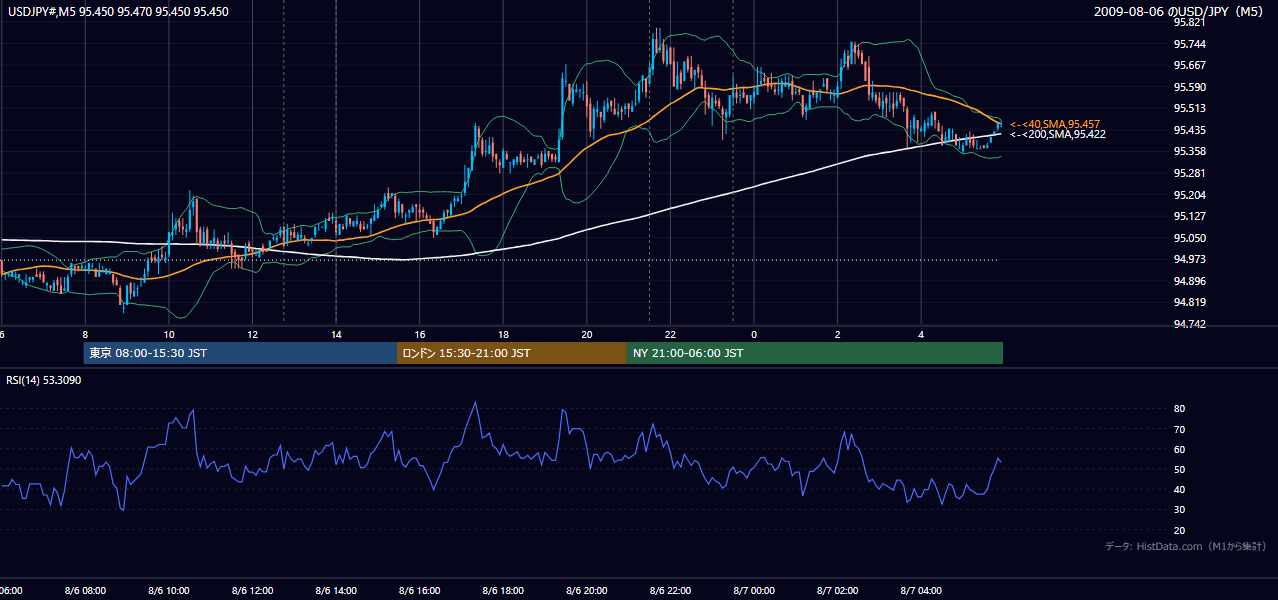Screen dimensions: 1278x600
Task: Select the 200 SMA 95.422 label
Action: (x=1057, y=134)
